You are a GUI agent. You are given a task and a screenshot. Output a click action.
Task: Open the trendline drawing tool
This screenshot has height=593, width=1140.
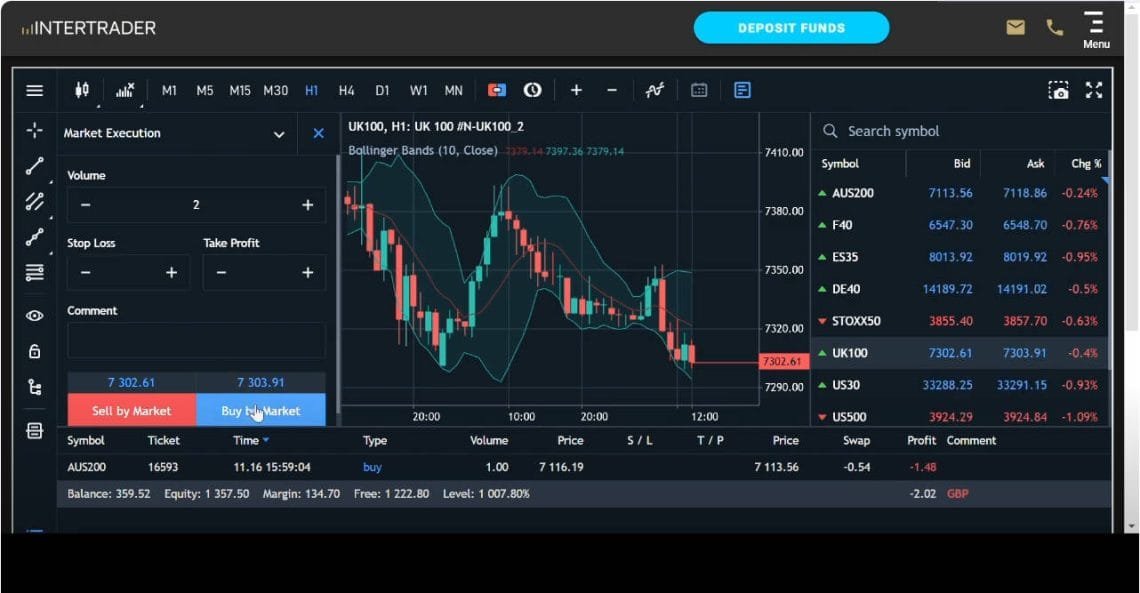[34, 165]
